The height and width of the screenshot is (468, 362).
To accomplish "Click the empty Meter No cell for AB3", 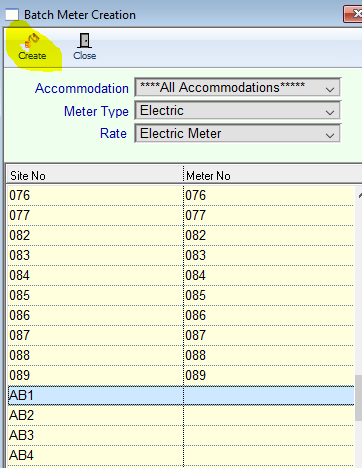I will coord(269,435).
